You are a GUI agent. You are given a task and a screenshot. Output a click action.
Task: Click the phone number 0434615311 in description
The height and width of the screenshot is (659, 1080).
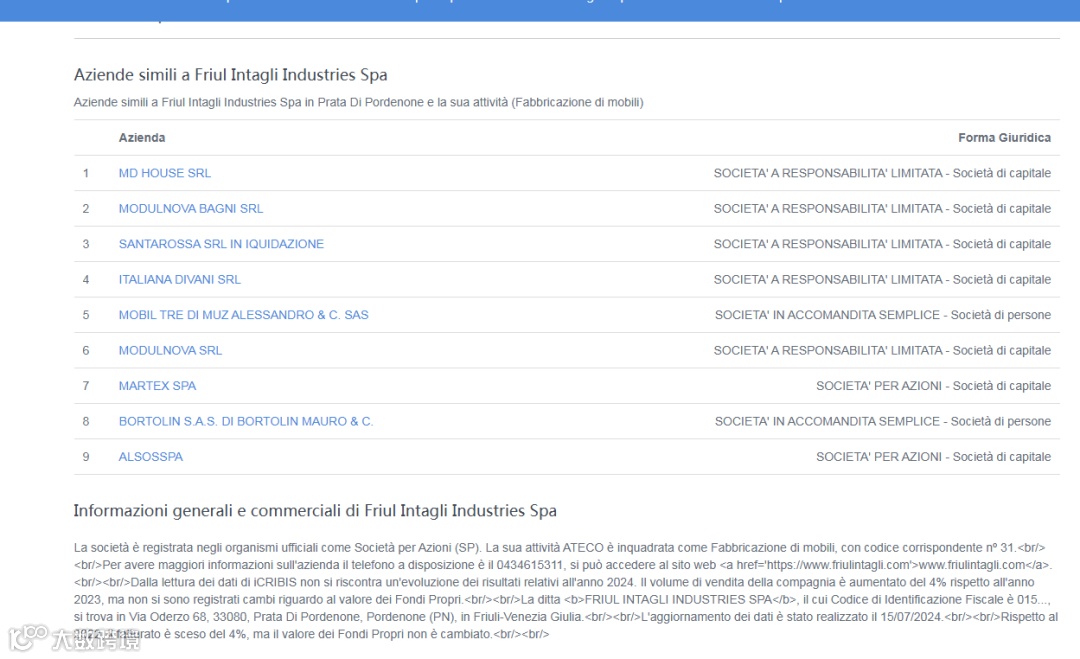click(530, 565)
